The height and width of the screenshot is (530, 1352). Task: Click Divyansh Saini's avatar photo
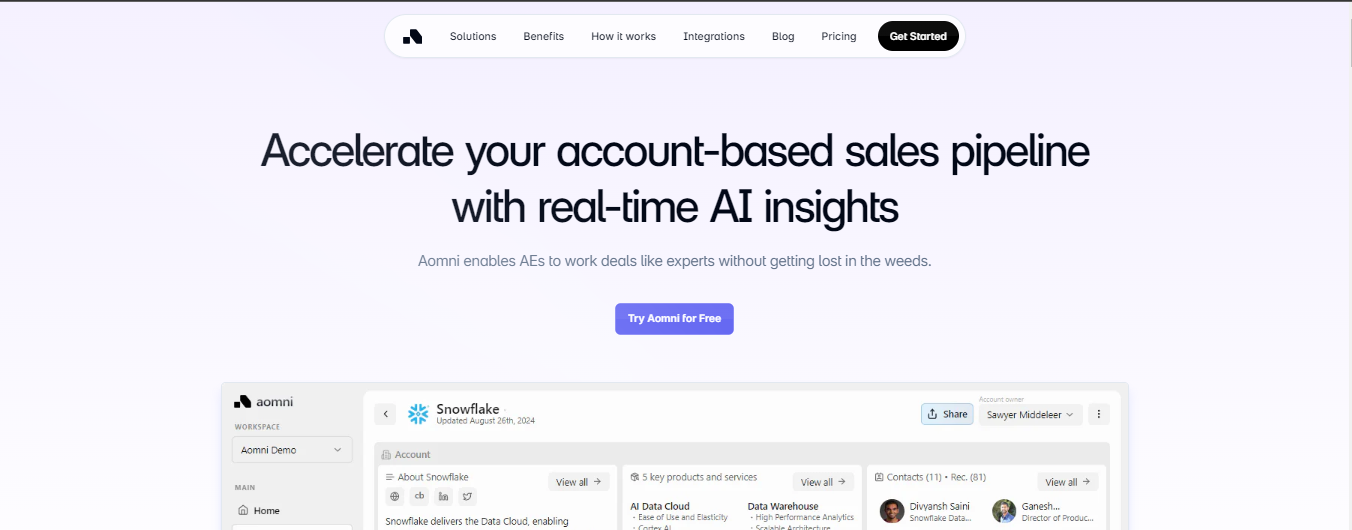tap(892, 512)
